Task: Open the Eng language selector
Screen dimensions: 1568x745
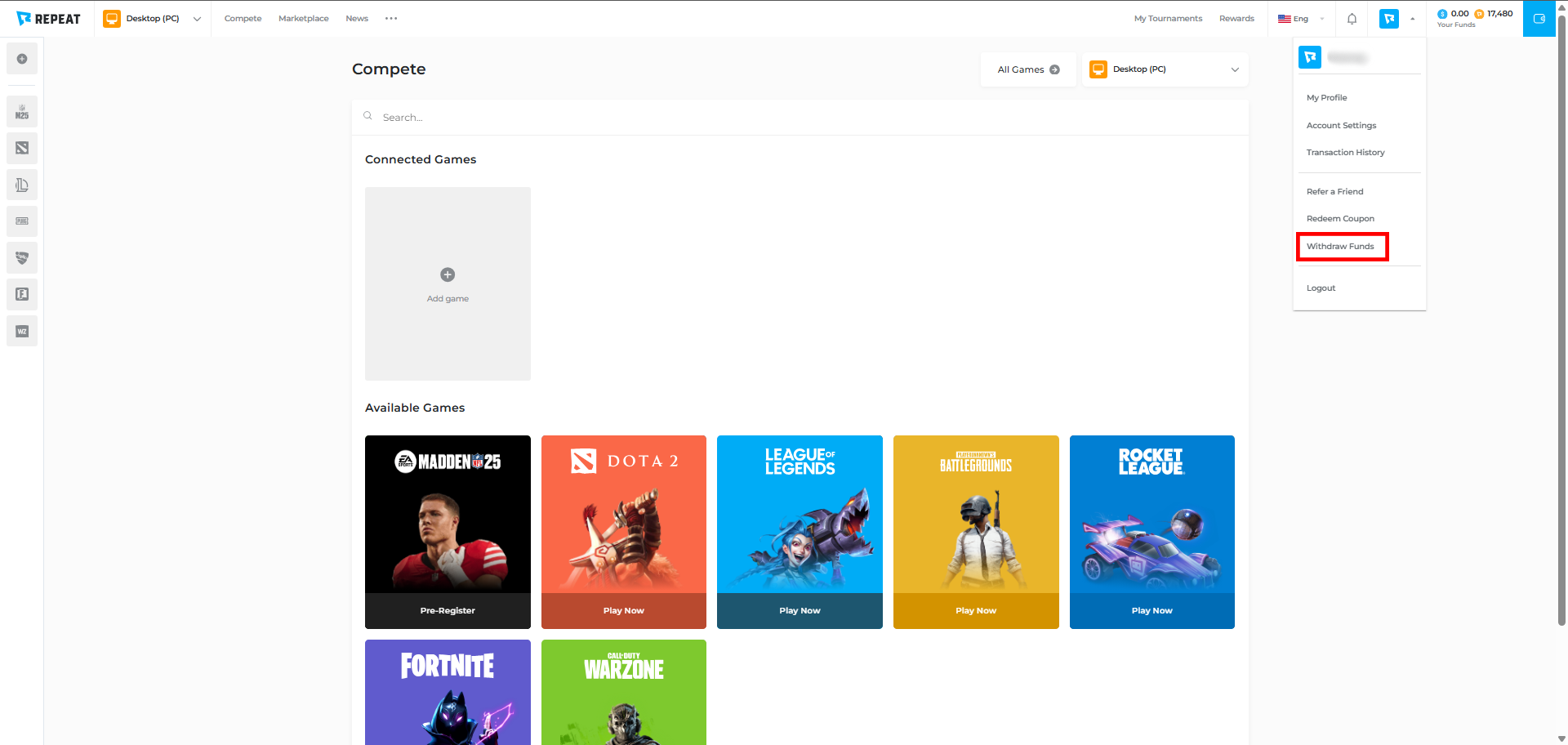Action: click(1301, 19)
